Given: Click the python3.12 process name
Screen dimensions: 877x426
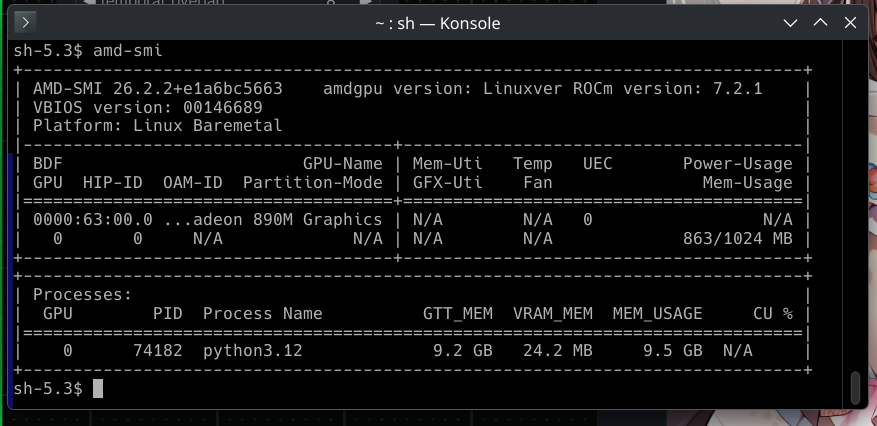Looking at the screenshot, I should pyautogui.click(x=252, y=351).
